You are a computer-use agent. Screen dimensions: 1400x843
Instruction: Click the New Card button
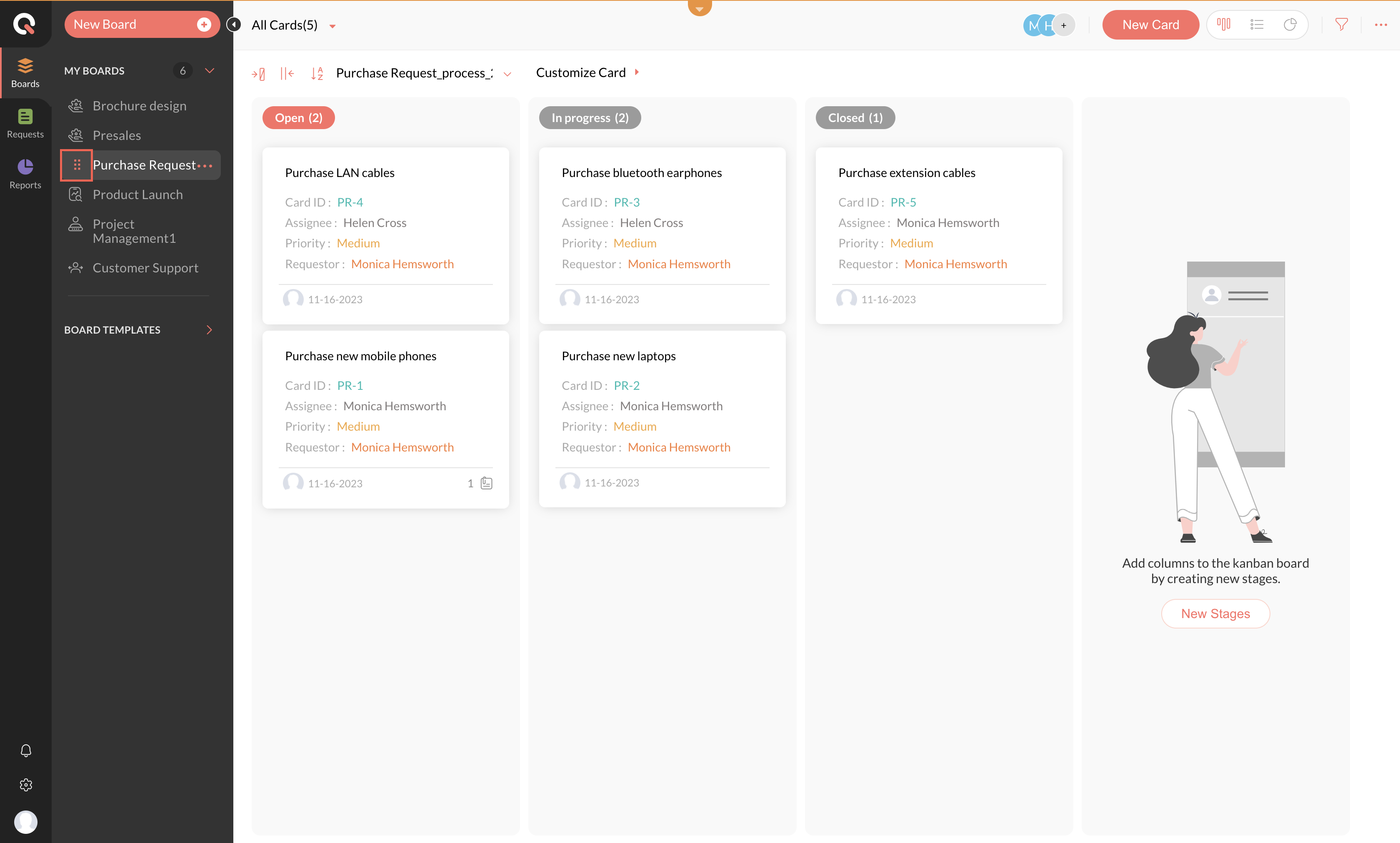pos(1150,25)
